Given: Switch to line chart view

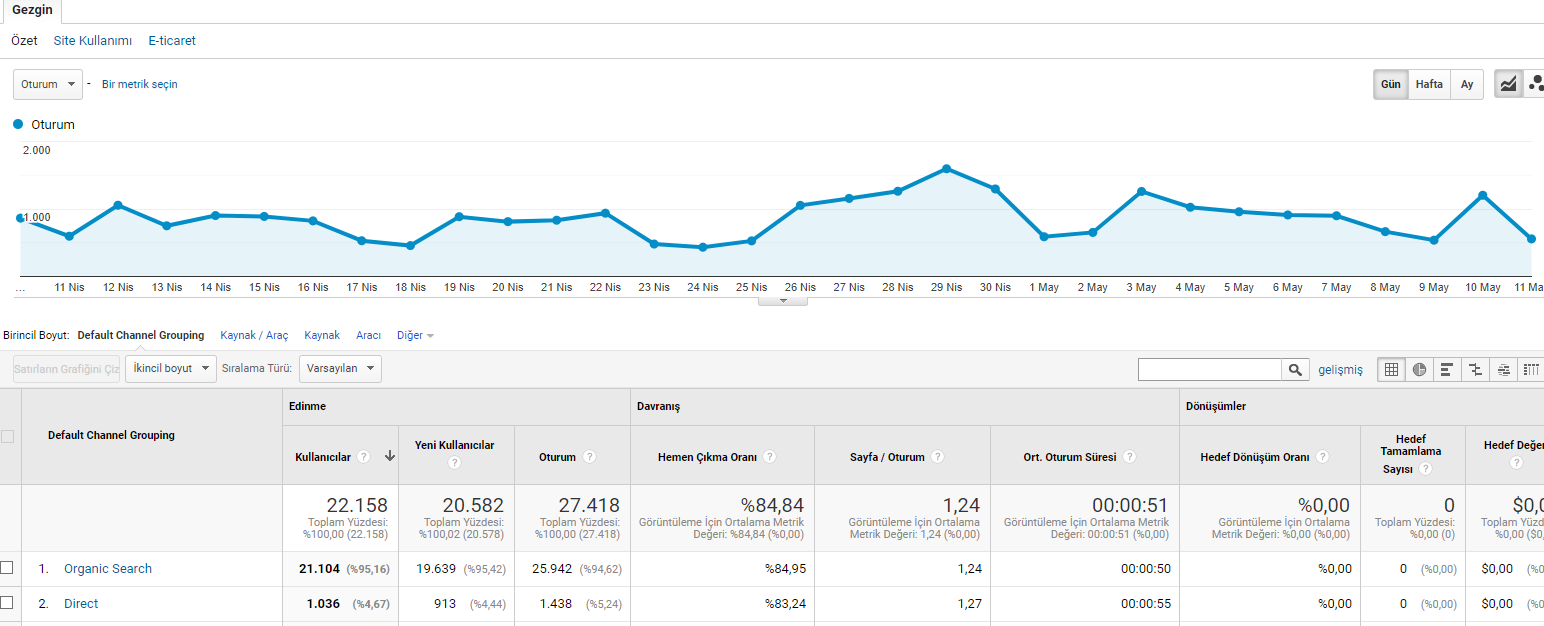Looking at the screenshot, I should [1508, 84].
